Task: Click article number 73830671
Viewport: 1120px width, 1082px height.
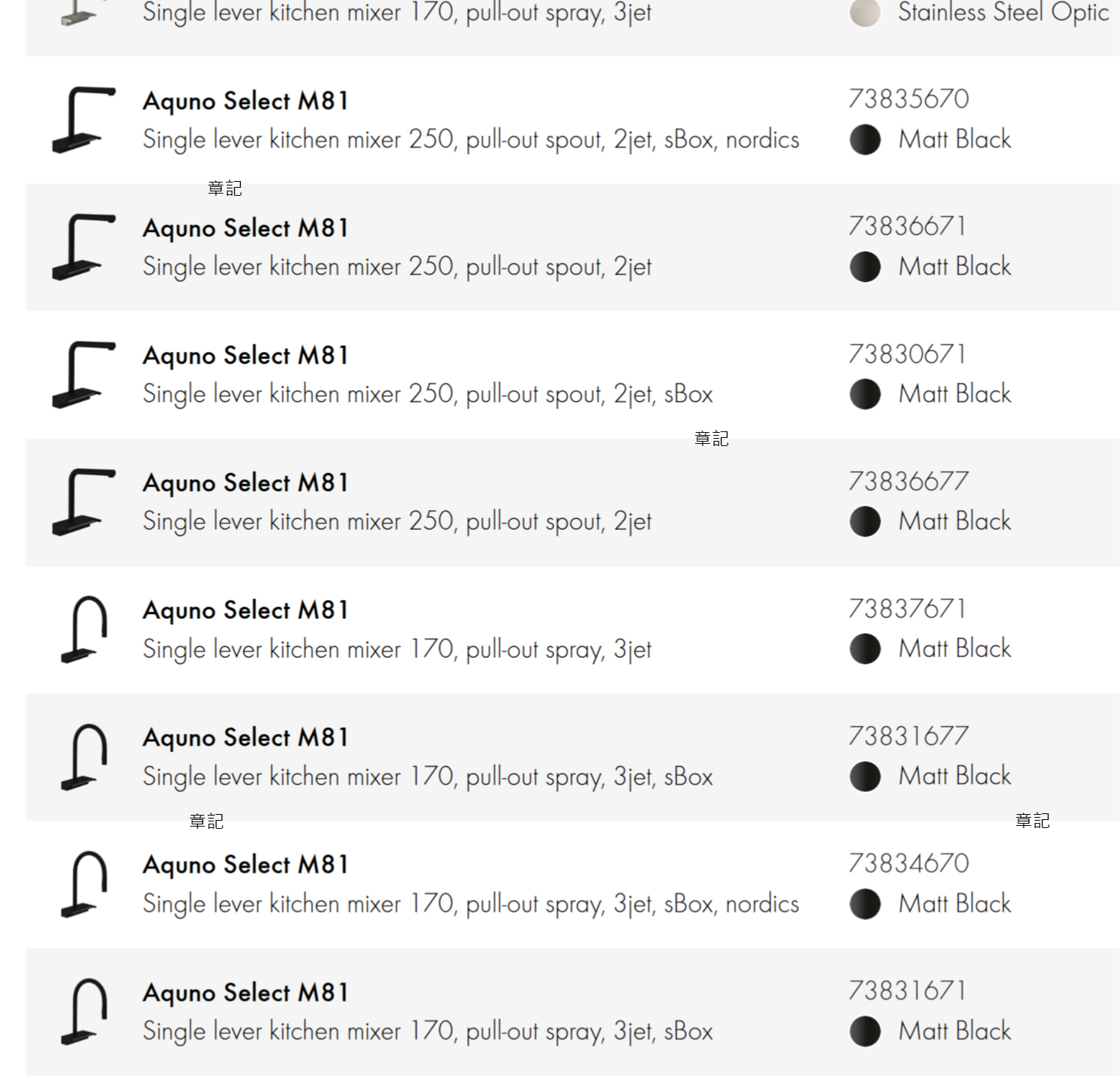Action: coord(907,354)
